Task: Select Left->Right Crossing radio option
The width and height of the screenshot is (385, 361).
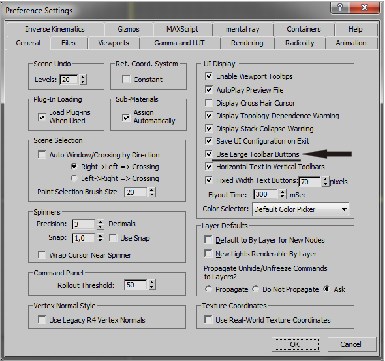Action: [74, 179]
